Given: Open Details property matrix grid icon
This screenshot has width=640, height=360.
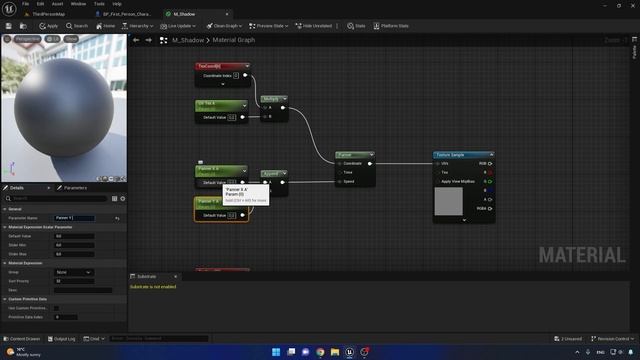Looking at the screenshot, I should (x=114, y=198).
